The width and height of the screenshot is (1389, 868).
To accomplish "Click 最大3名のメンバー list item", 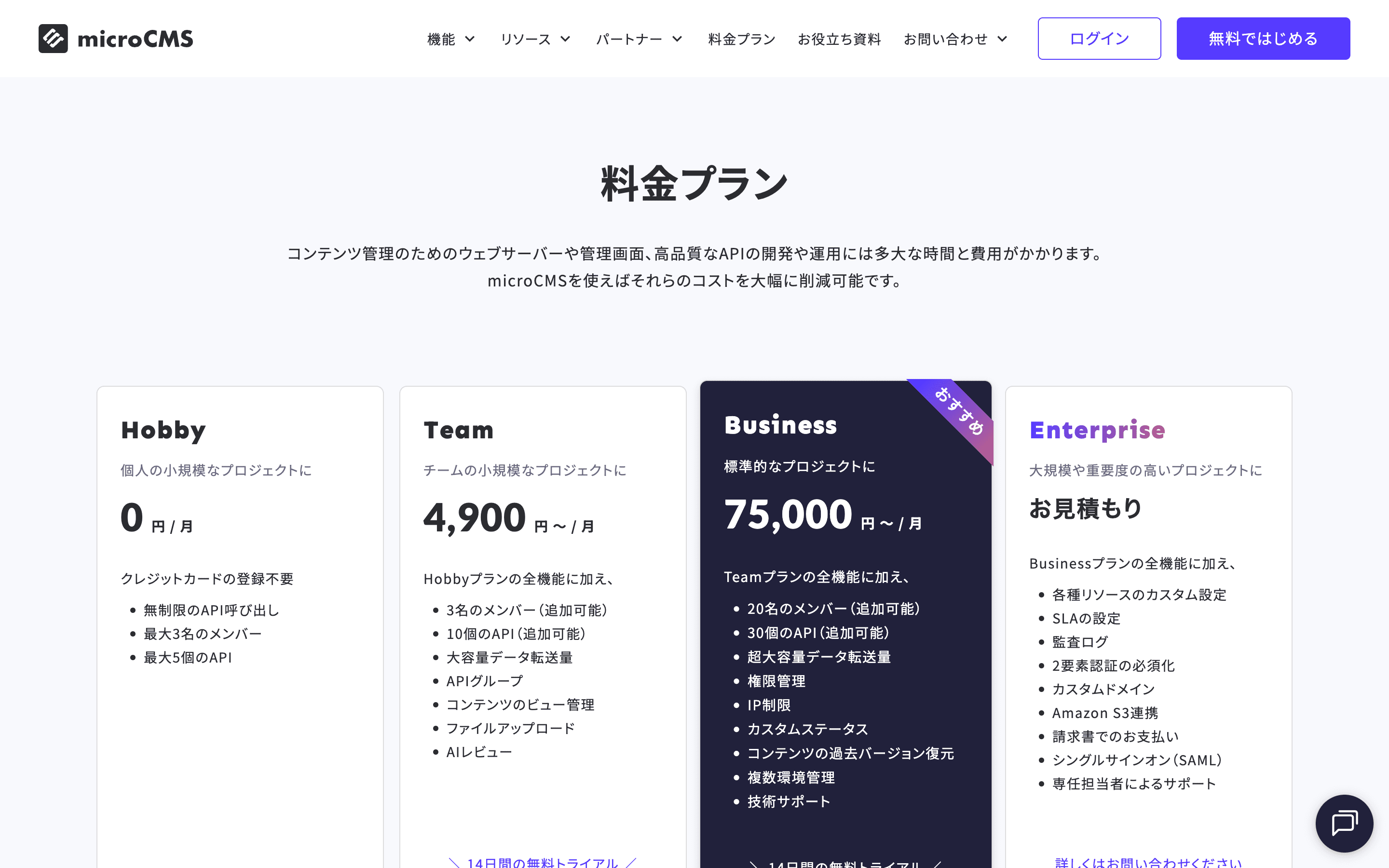I will coord(203,634).
